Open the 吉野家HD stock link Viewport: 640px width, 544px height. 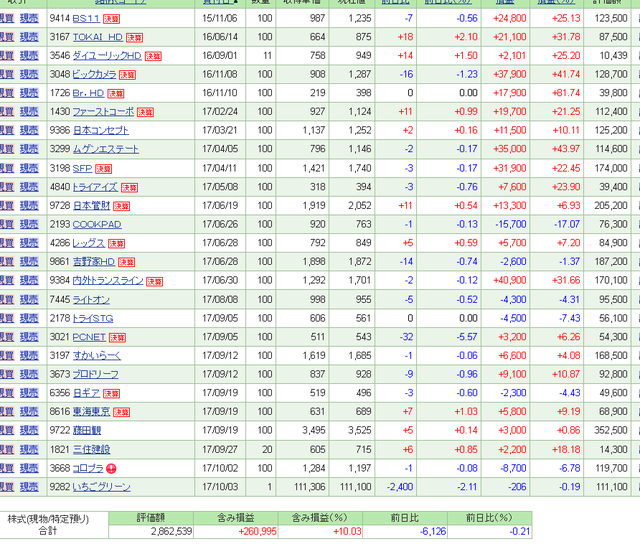tap(93, 262)
